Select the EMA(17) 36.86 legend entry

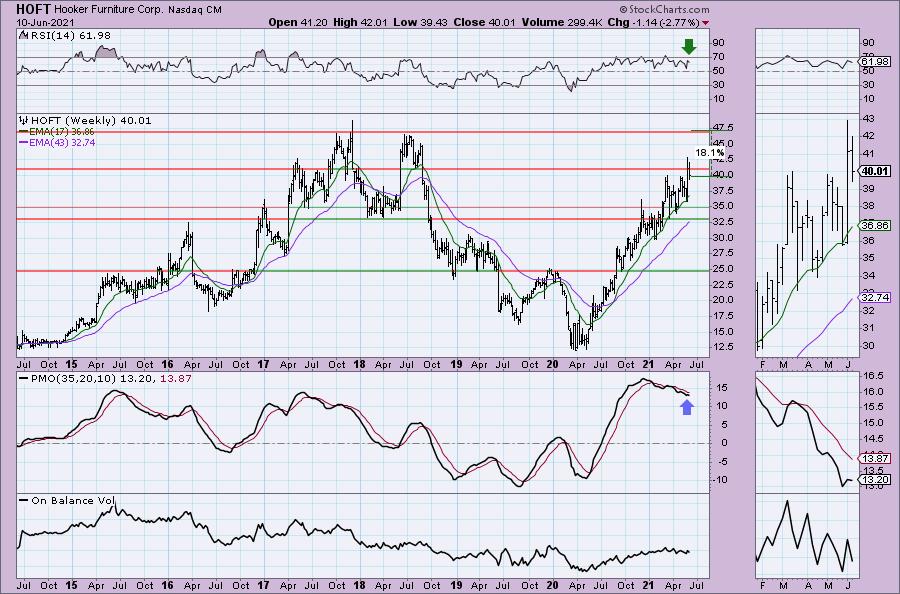pos(63,132)
